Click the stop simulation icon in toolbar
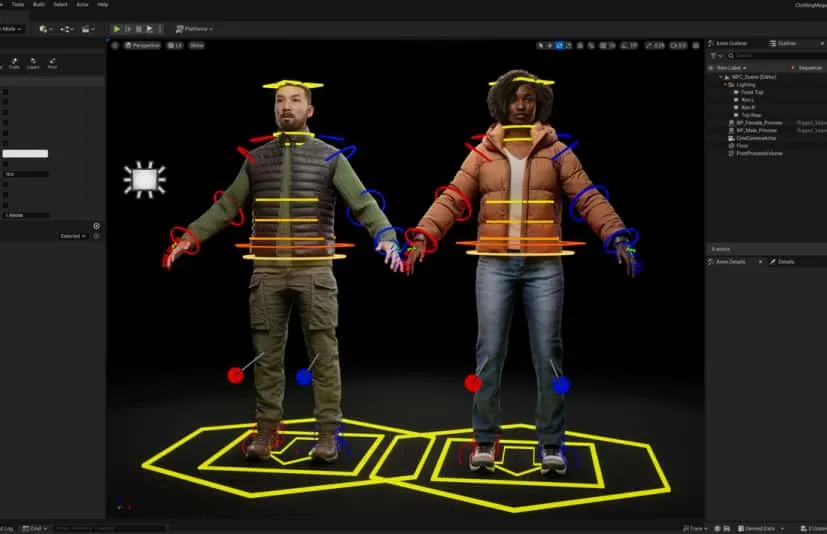 (x=138, y=29)
